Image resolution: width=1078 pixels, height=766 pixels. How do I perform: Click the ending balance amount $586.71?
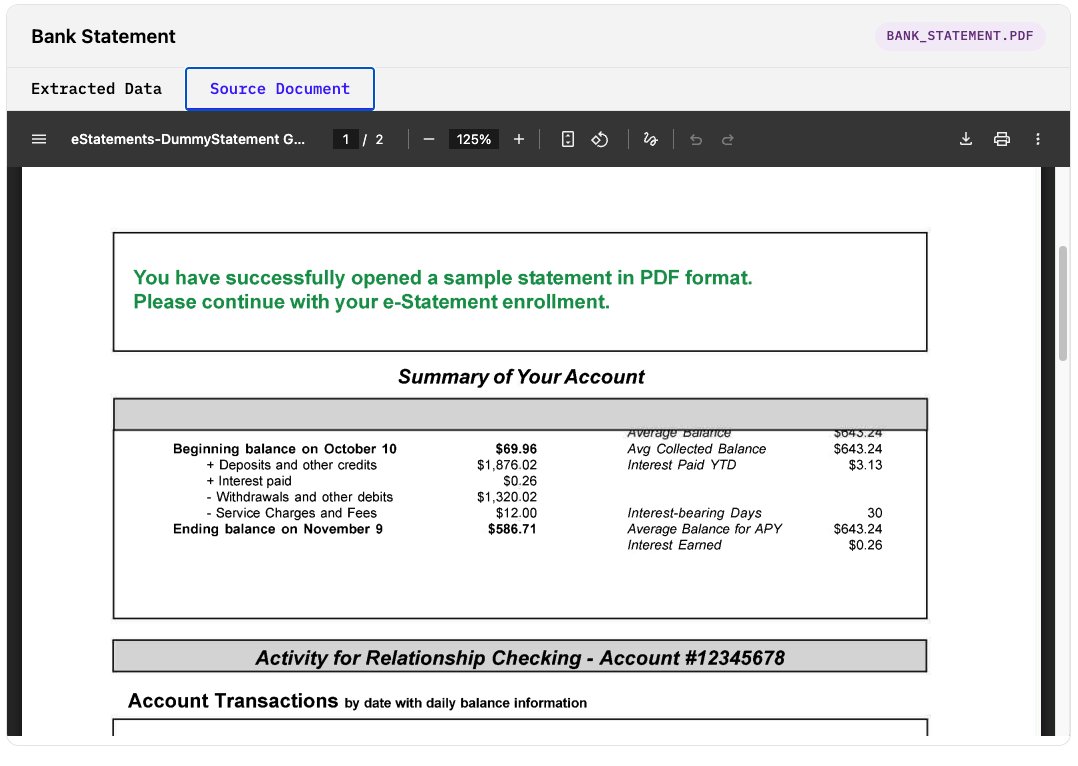[512, 529]
